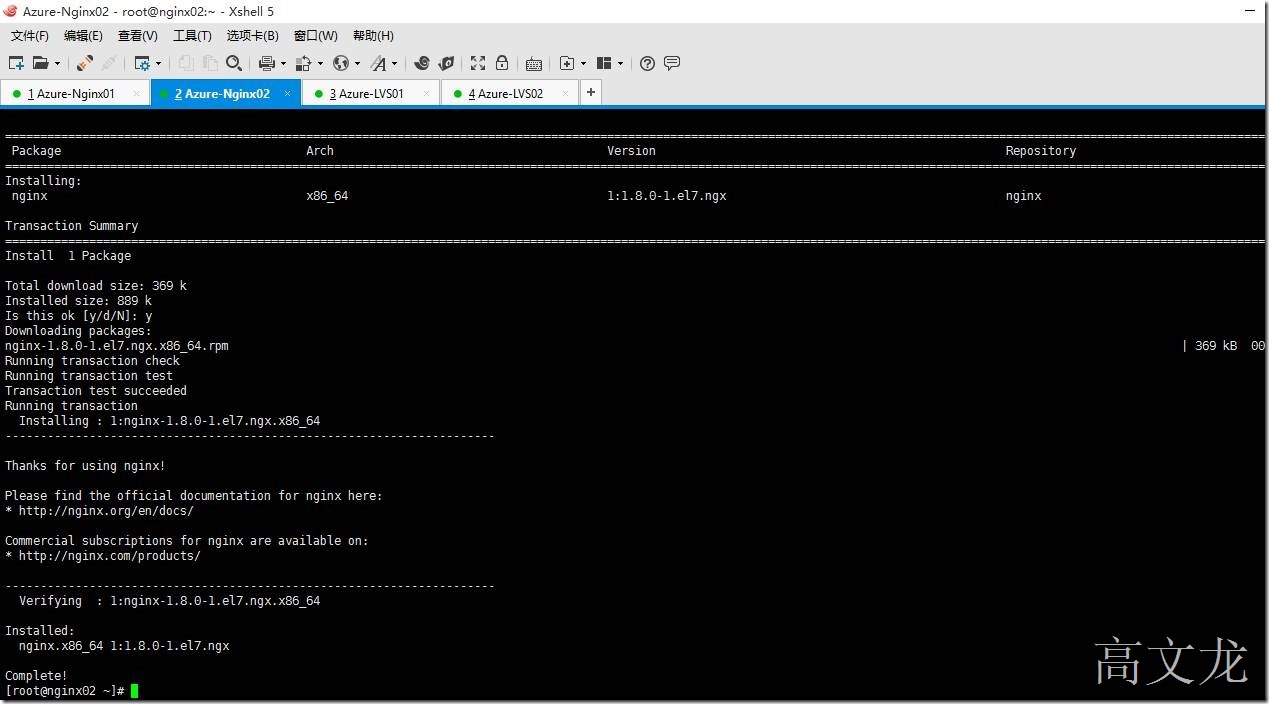Click the keyboard key mapping icon
The width and height of the screenshot is (1269, 704).
[534, 64]
